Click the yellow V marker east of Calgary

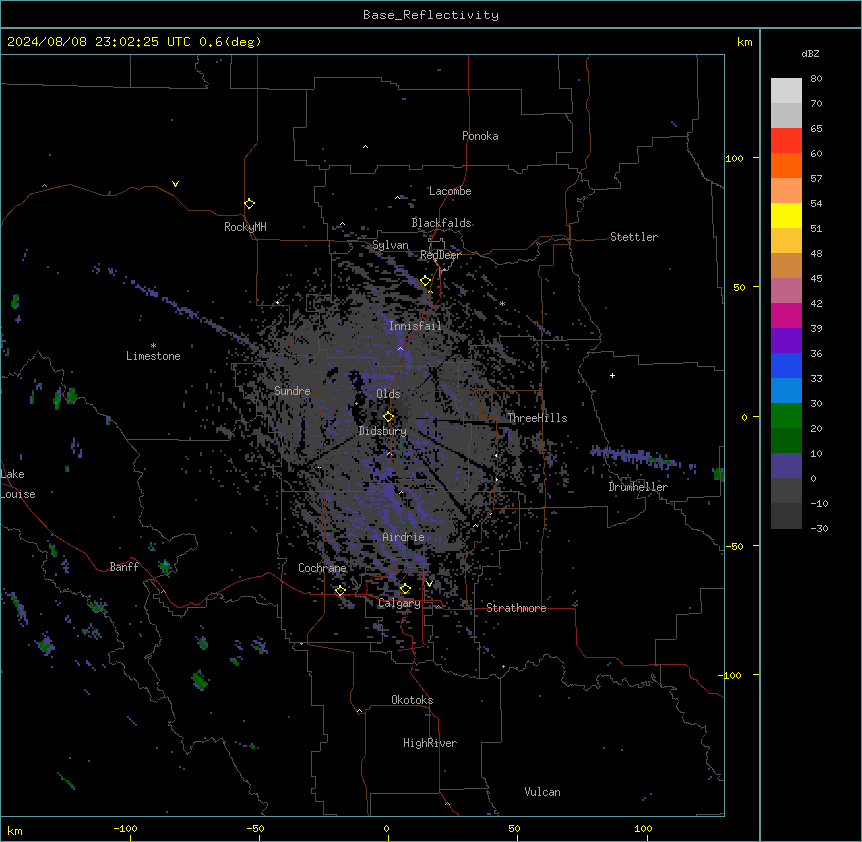pos(429,584)
